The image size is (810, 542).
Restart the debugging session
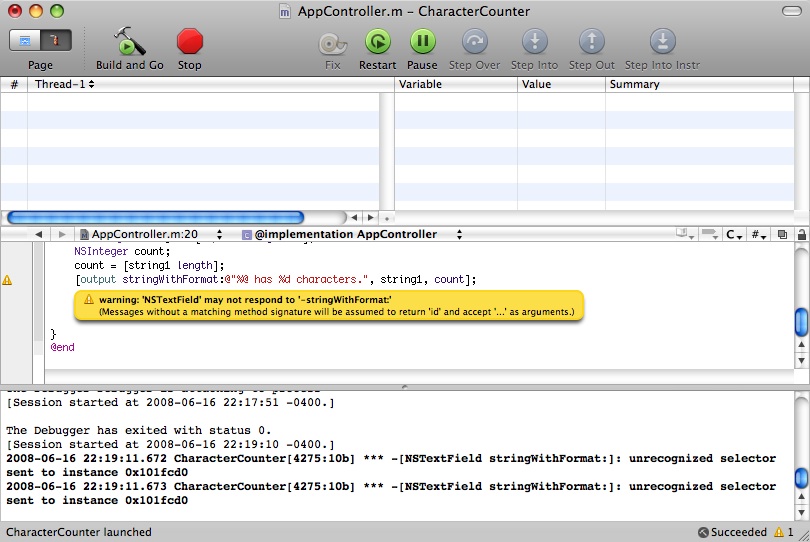378,41
